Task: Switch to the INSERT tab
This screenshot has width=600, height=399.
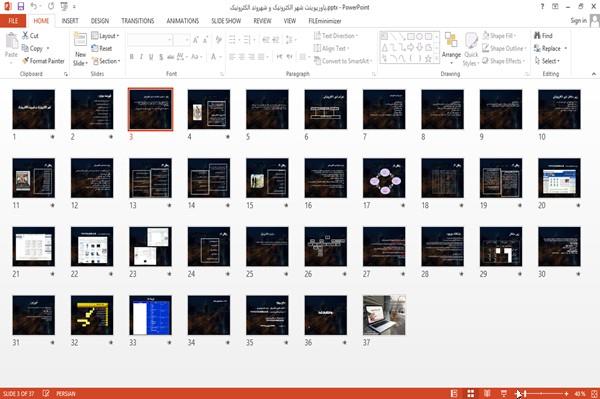Action: (x=70, y=21)
